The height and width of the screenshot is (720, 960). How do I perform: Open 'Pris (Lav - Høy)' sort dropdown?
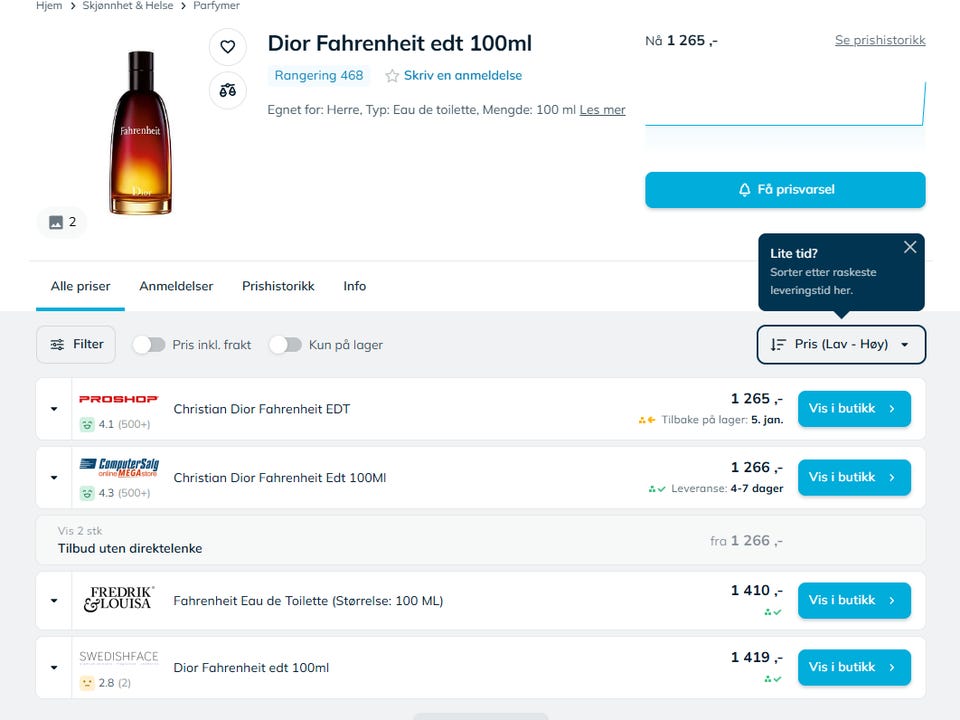[x=841, y=345]
